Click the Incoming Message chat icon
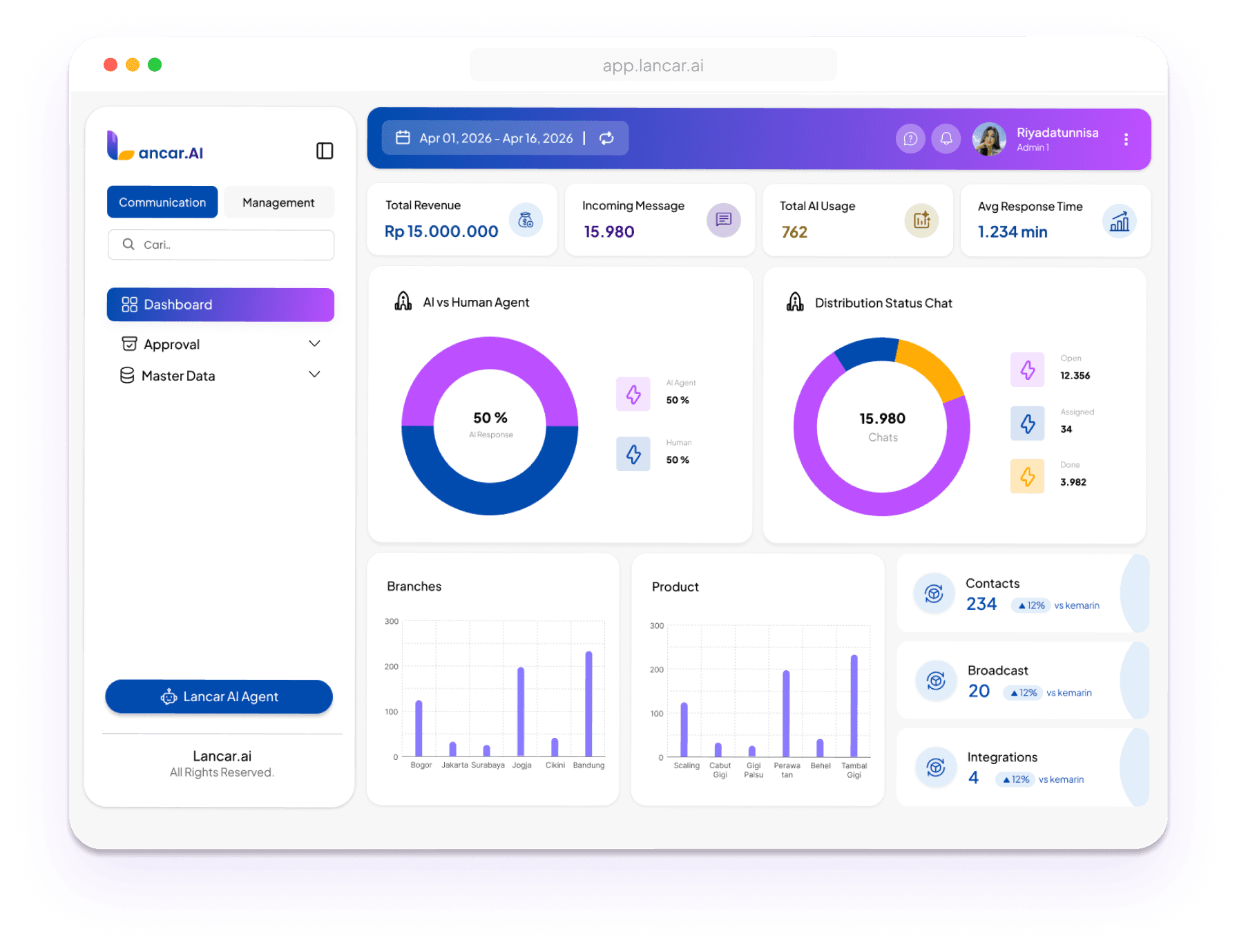The height and width of the screenshot is (952, 1237). pyautogui.click(x=724, y=220)
